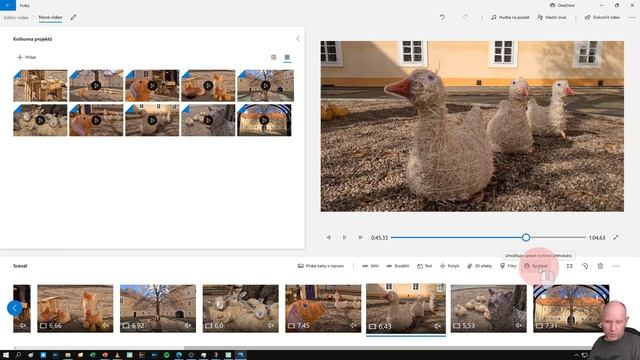Select library clip of tree courtyard, top row

(x=265, y=85)
